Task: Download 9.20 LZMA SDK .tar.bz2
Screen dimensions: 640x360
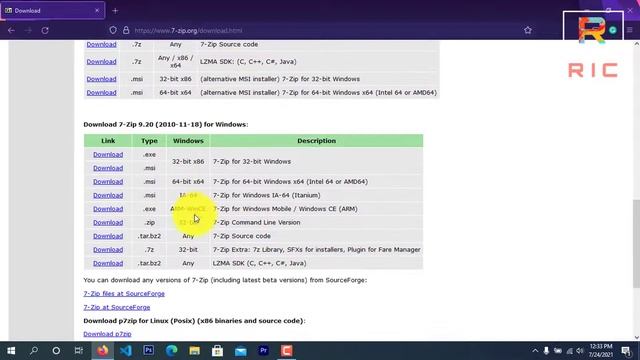Action: pyautogui.click(x=108, y=263)
